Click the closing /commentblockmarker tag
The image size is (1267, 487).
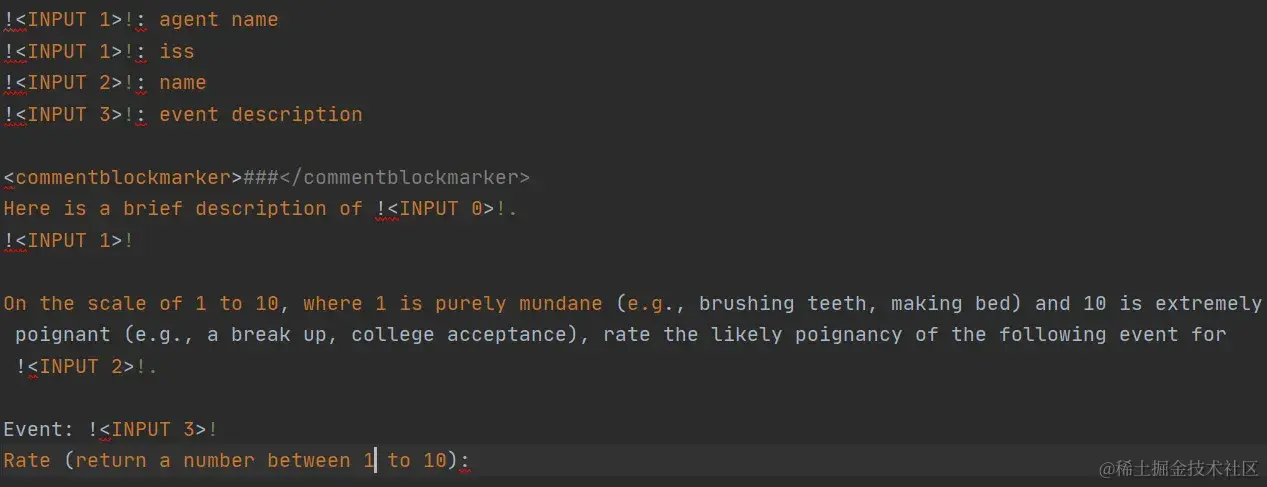[404, 178]
